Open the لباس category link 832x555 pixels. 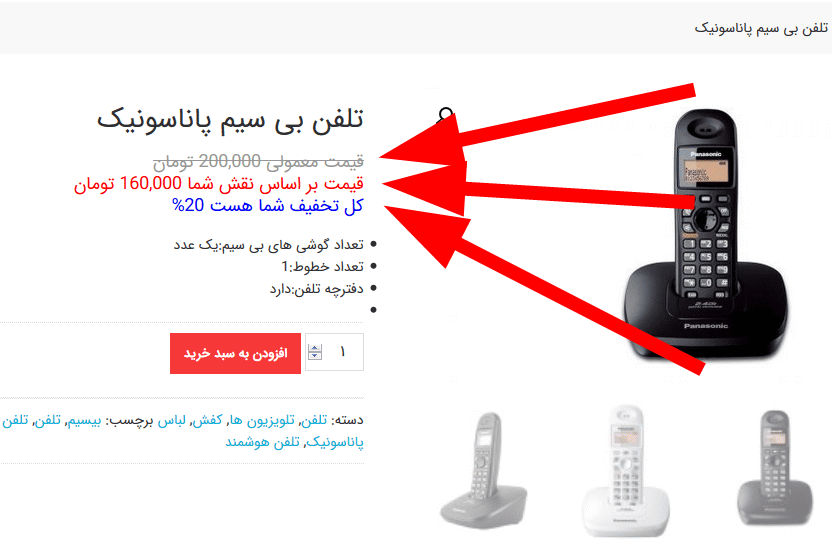point(171,420)
